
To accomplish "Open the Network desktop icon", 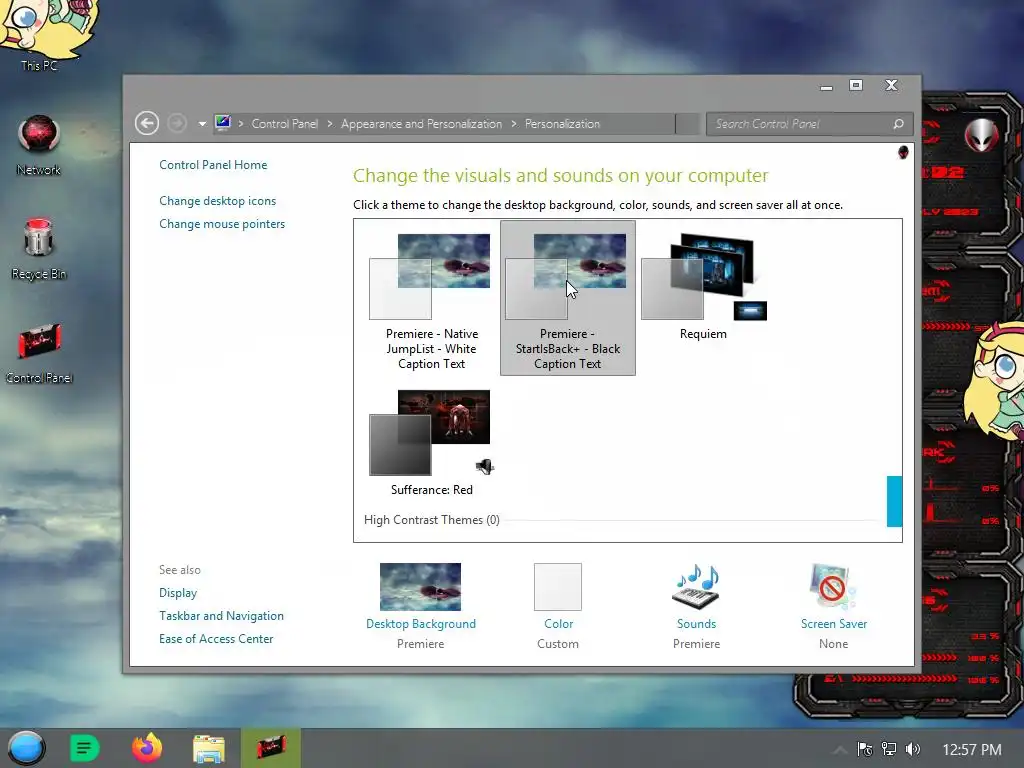I will point(39,145).
